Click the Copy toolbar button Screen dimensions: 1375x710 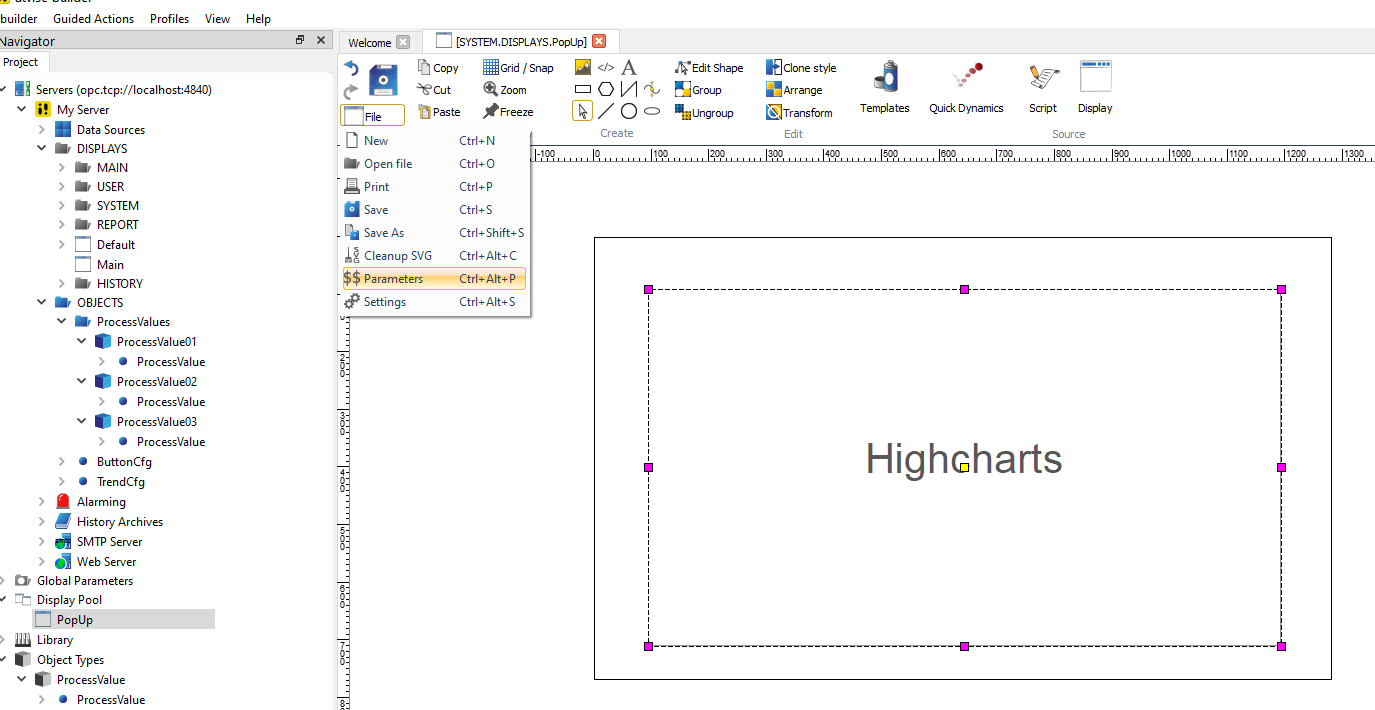pos(438,68)
